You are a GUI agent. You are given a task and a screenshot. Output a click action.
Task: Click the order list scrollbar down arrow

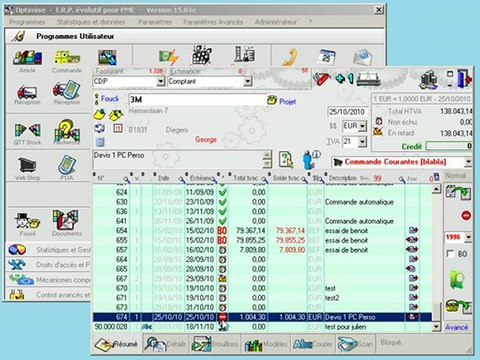pos(436,327)
